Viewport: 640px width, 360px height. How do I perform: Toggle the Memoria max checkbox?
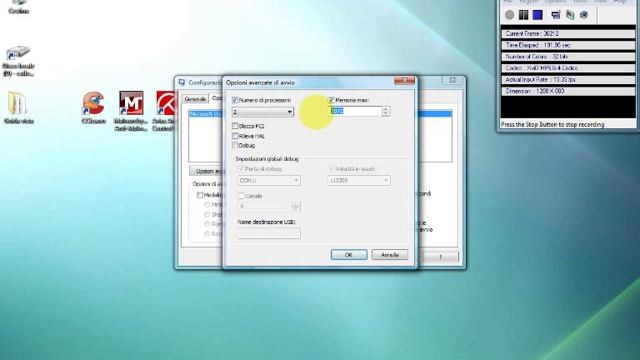coord(331,100)
